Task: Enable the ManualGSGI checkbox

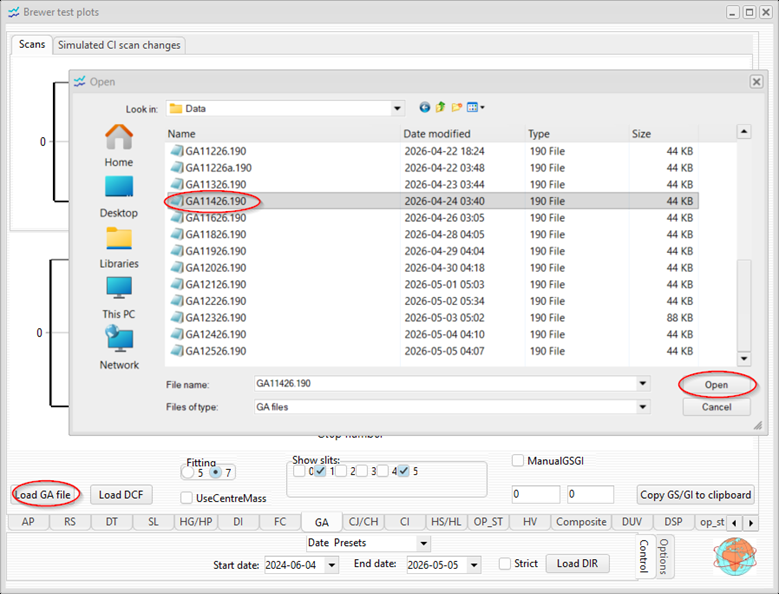Action: [x=518, y=460]
